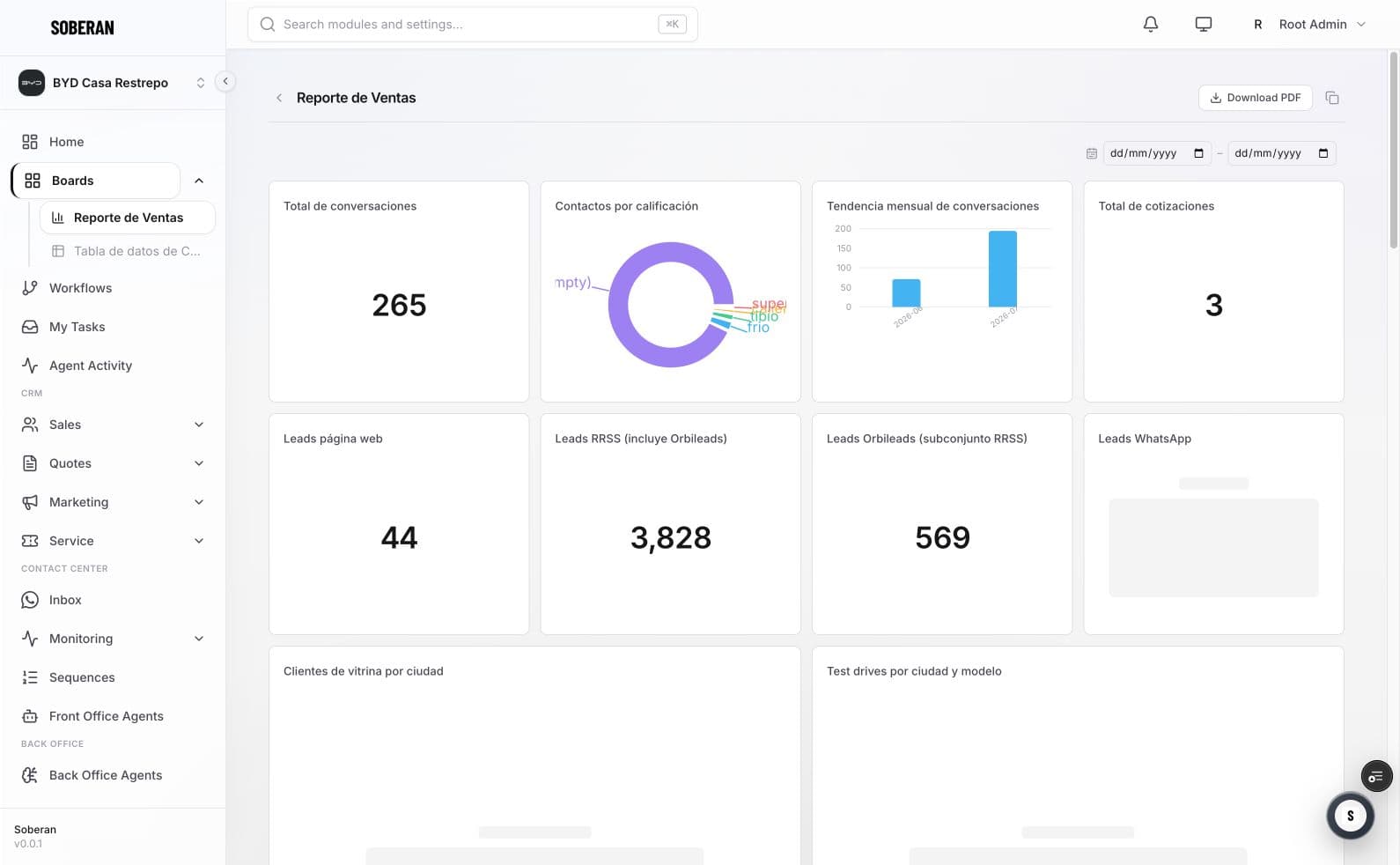Click the Workflows branch icon
This screenshot has width=1400, height=865.
point(30,288)
